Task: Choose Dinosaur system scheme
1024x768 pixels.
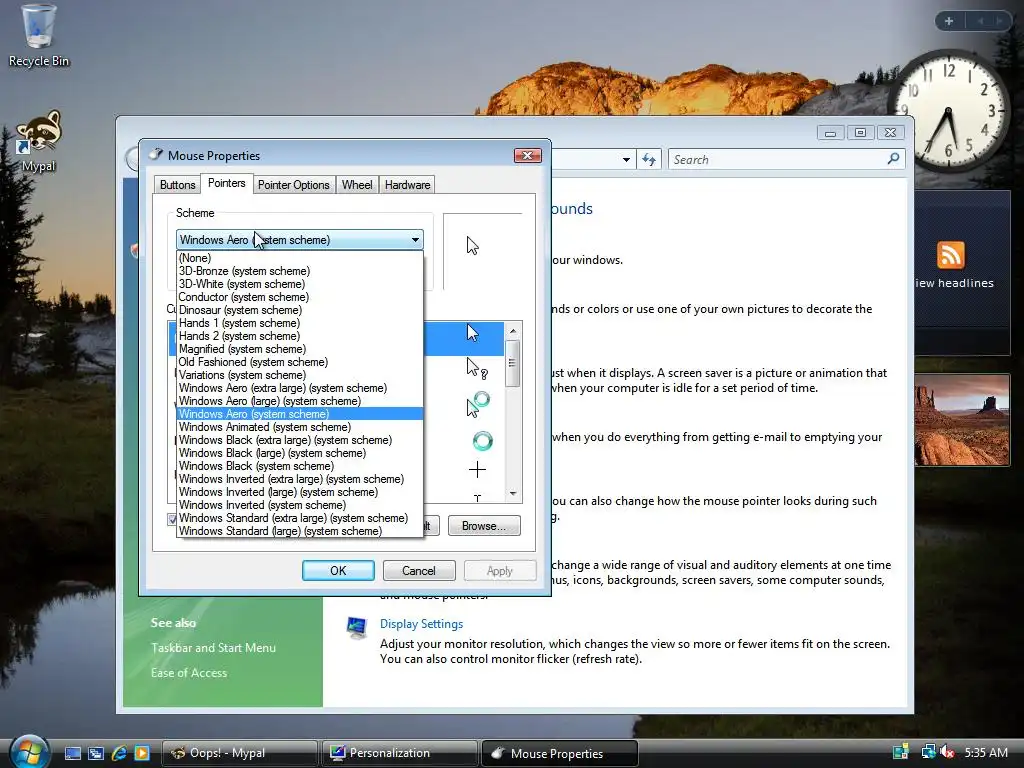Action: [x=300, y=310]
